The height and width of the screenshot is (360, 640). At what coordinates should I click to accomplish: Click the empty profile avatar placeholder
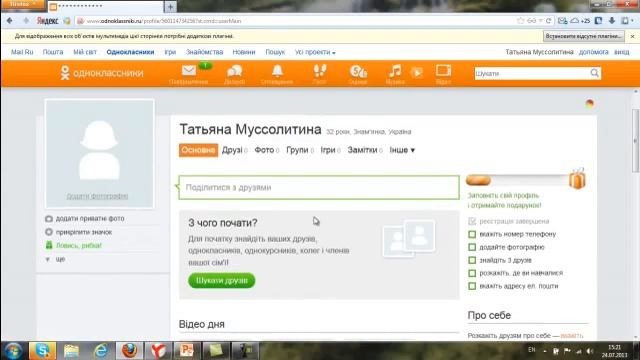tap(100, 153)
